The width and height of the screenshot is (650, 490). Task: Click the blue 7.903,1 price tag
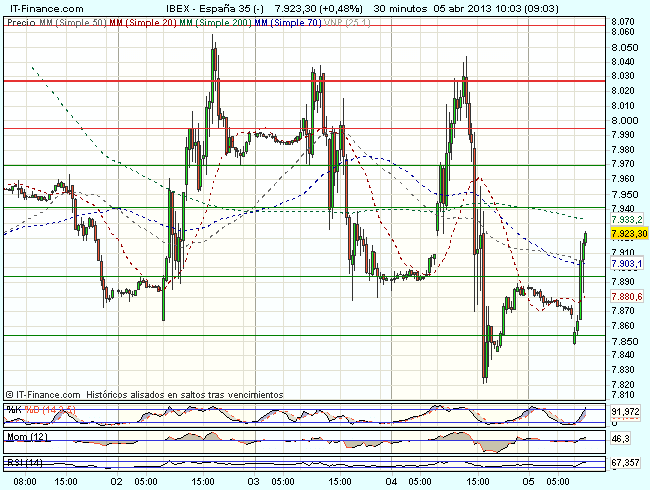[x=624, y=262]
